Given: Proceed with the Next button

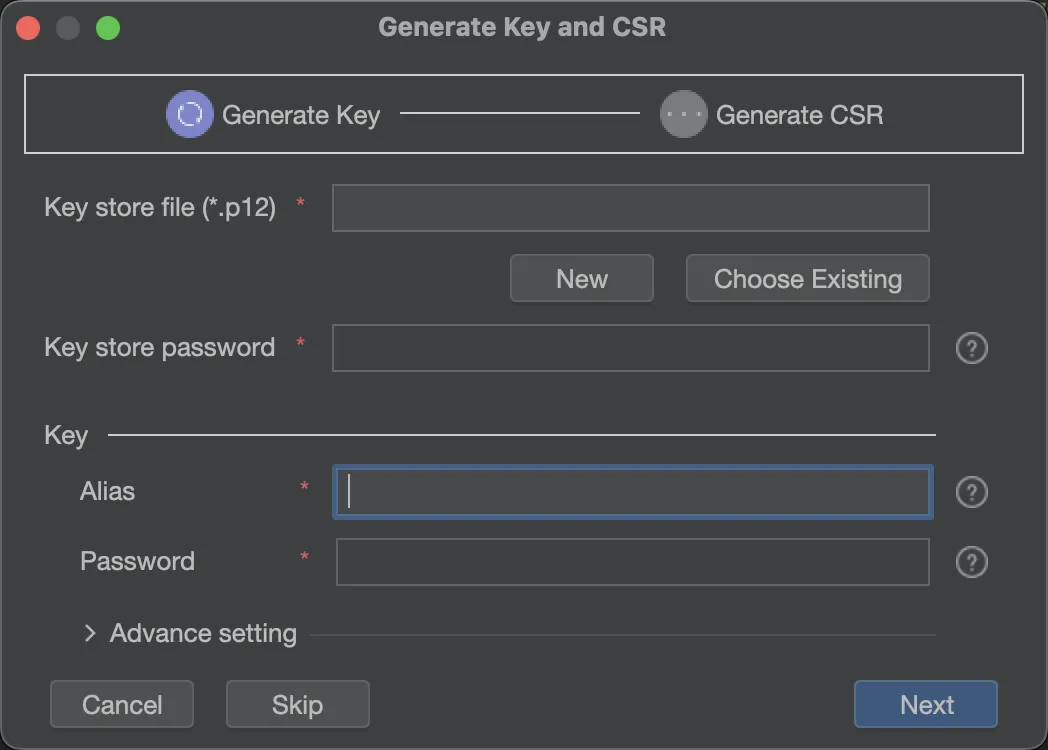Looking at the screenshot, I should [x=926, y=705].
